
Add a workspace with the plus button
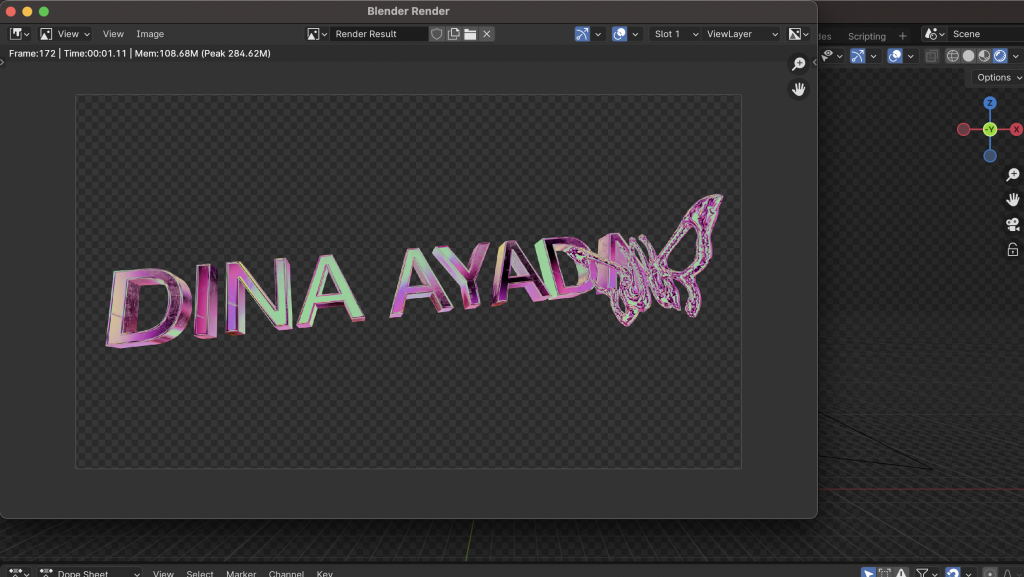(x=903, y=36)
